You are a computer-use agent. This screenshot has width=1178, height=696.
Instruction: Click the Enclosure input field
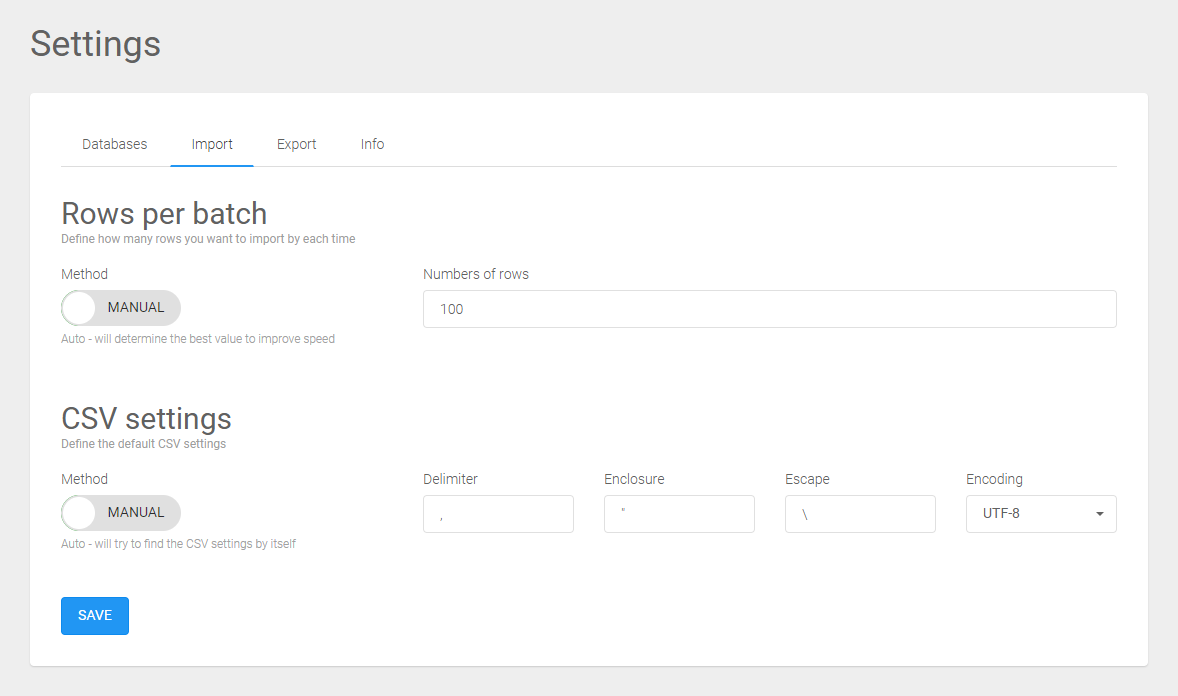tap(679, 514)
